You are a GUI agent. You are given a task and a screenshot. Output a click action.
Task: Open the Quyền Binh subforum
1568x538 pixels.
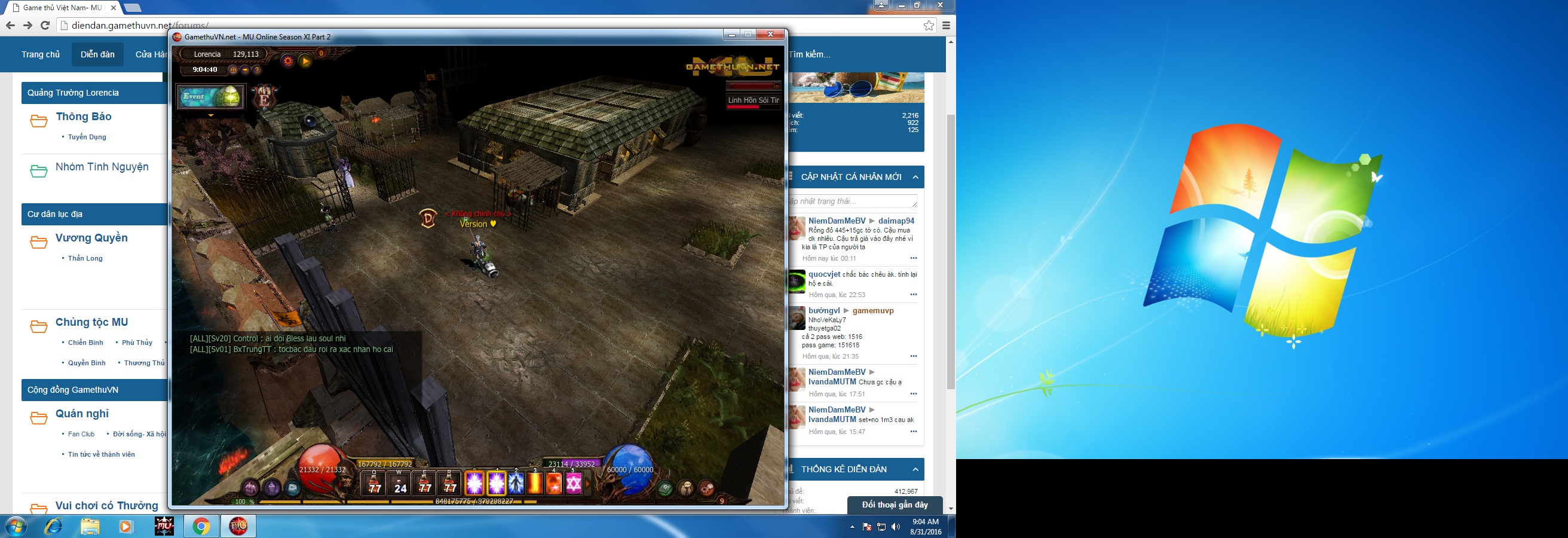(87, 363)
